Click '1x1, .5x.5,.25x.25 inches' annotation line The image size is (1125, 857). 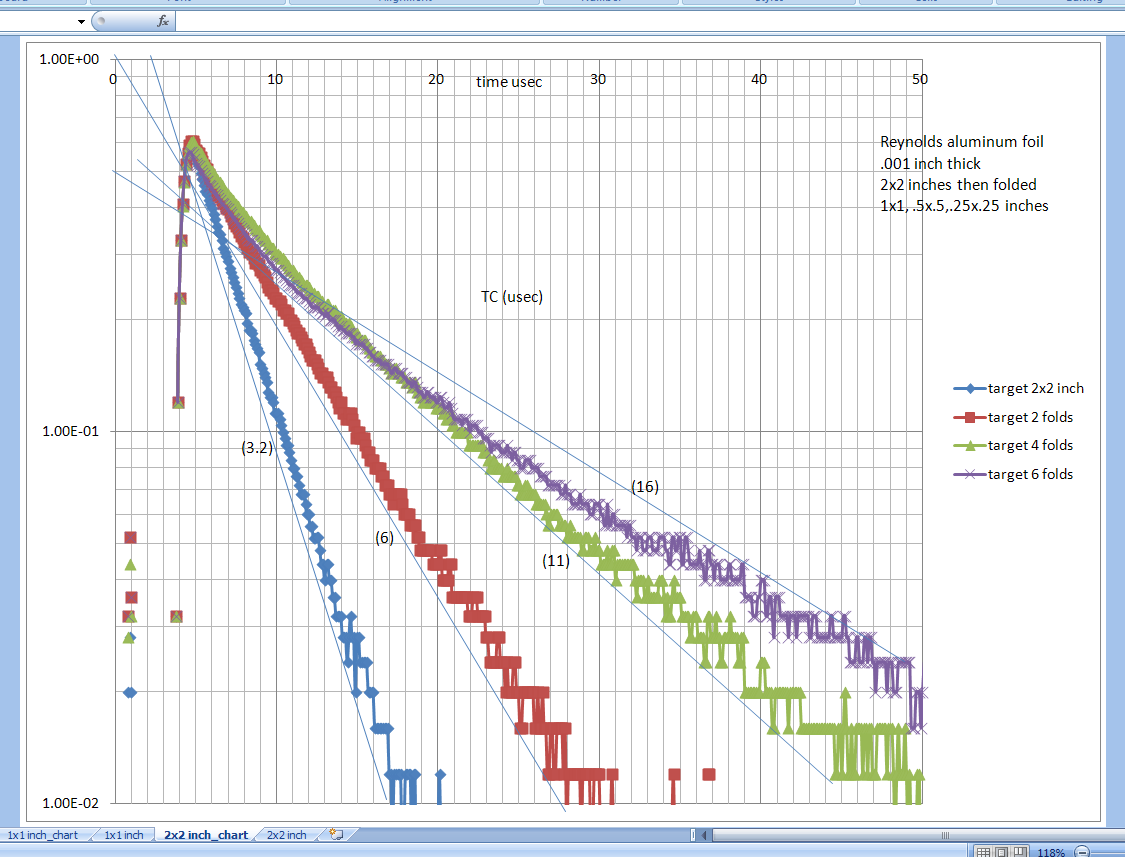coord(964,206)
